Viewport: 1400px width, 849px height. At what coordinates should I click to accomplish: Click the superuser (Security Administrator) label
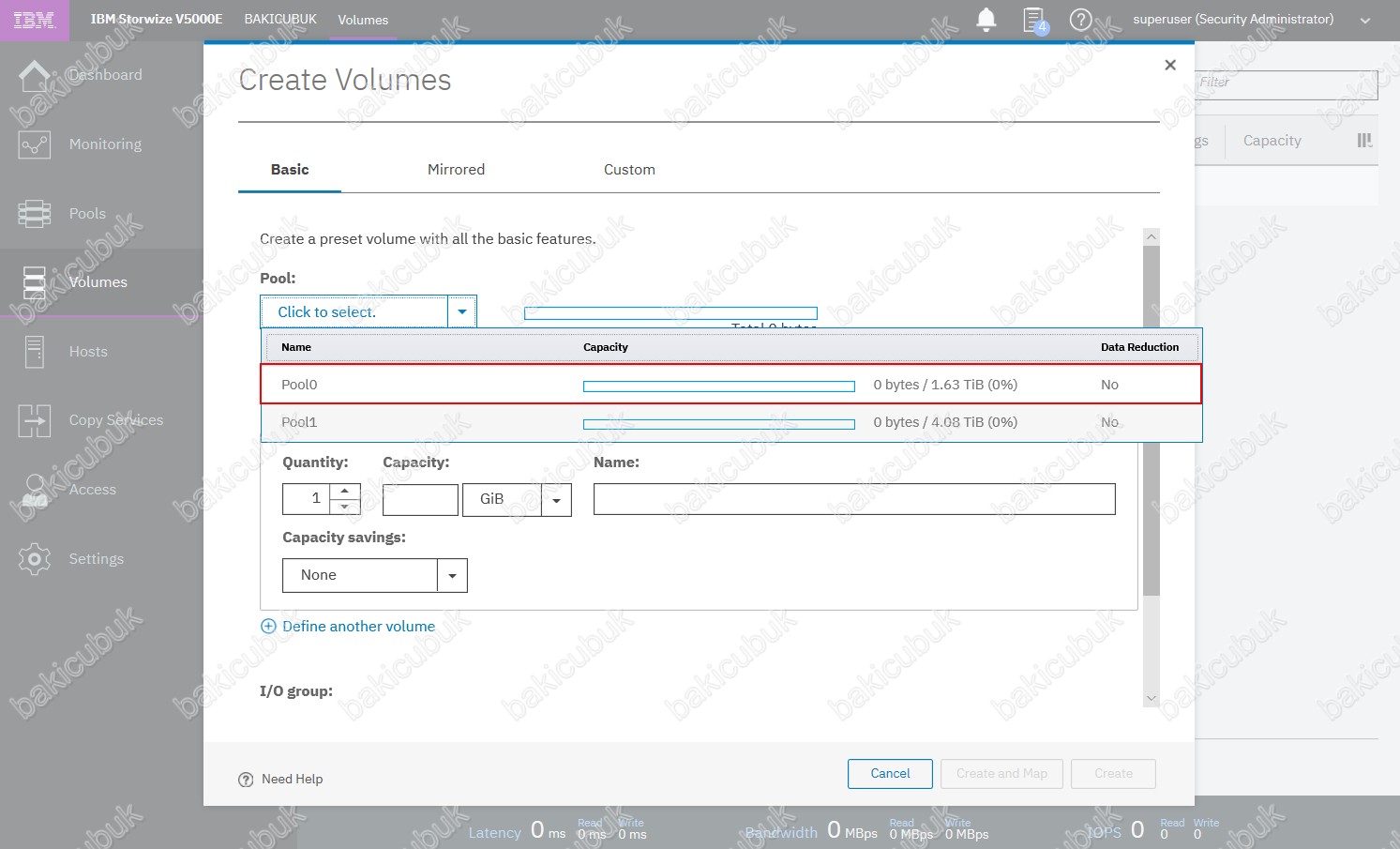[1233, 20]
